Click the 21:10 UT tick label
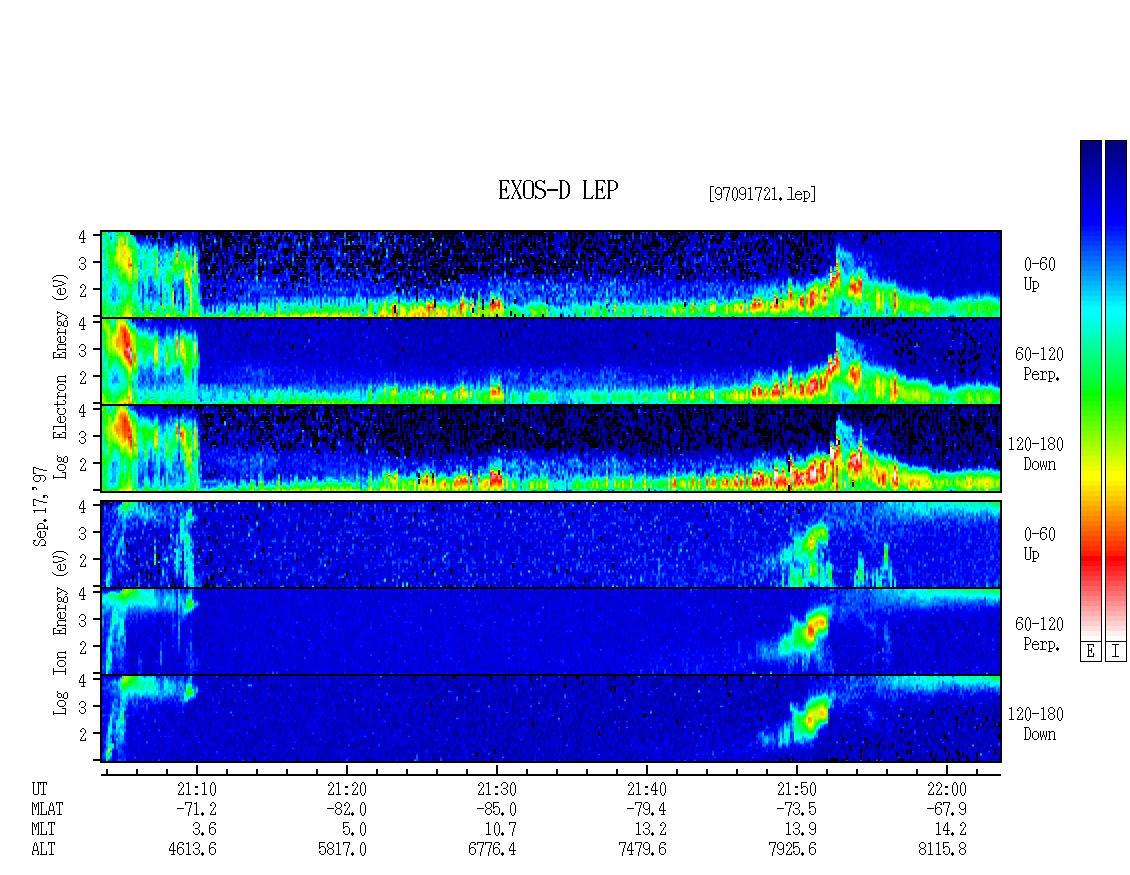 click(197, 789)
